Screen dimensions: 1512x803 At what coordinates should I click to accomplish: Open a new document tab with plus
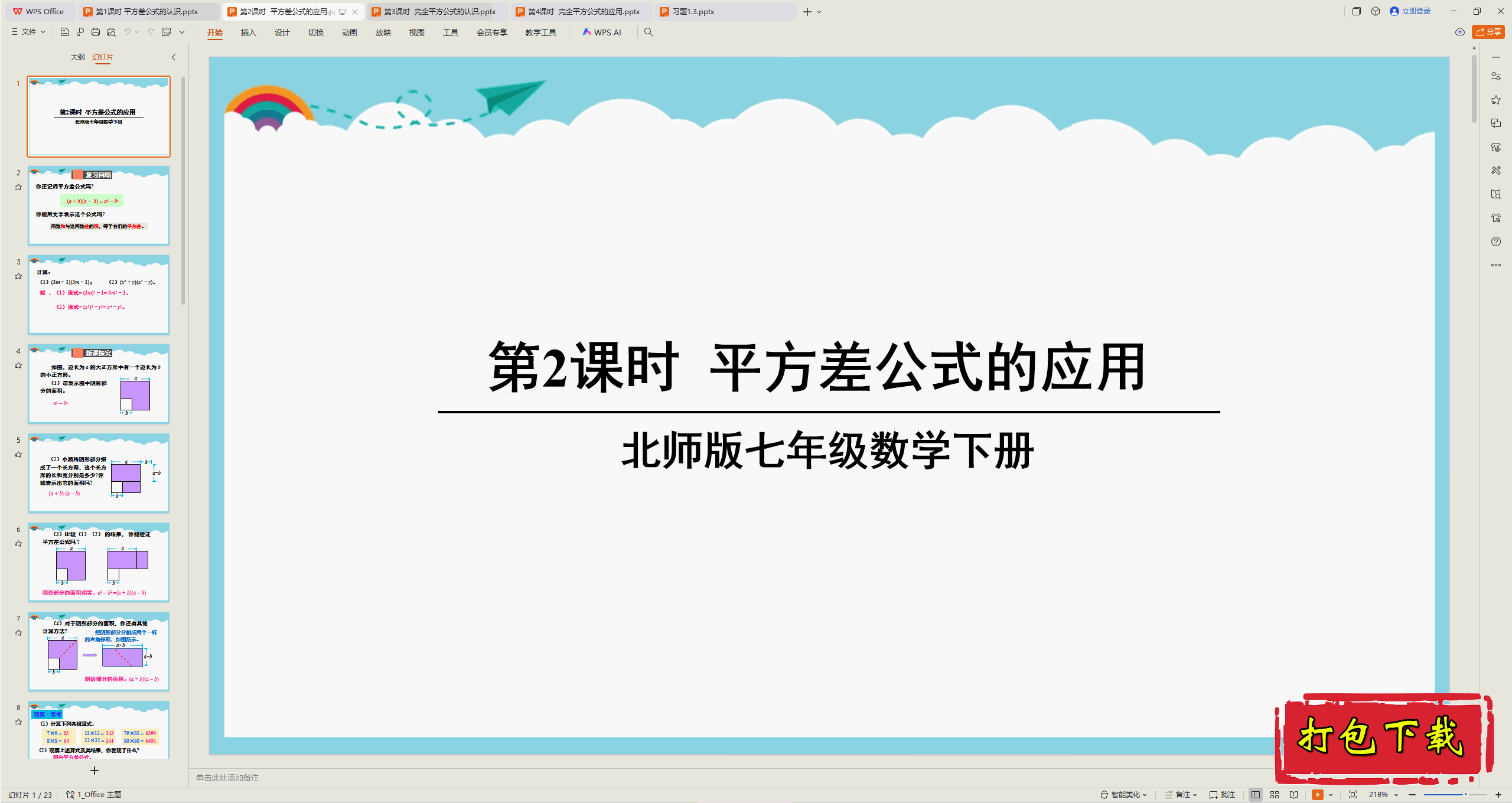click(807, 12)
